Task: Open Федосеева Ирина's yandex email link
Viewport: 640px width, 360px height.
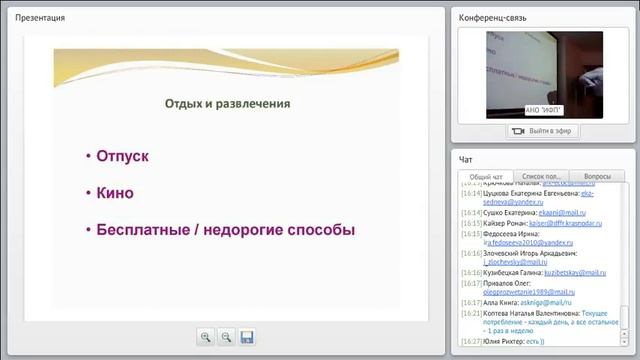Action: [528, 243]
